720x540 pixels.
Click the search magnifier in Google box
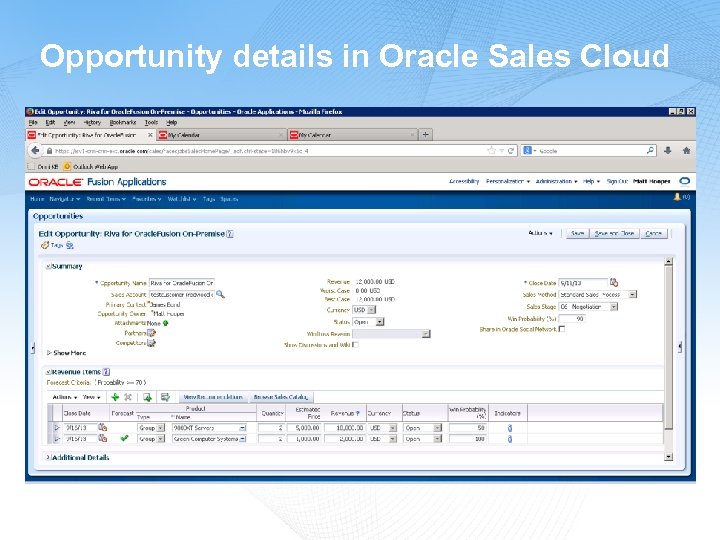[x=650, y=150]
